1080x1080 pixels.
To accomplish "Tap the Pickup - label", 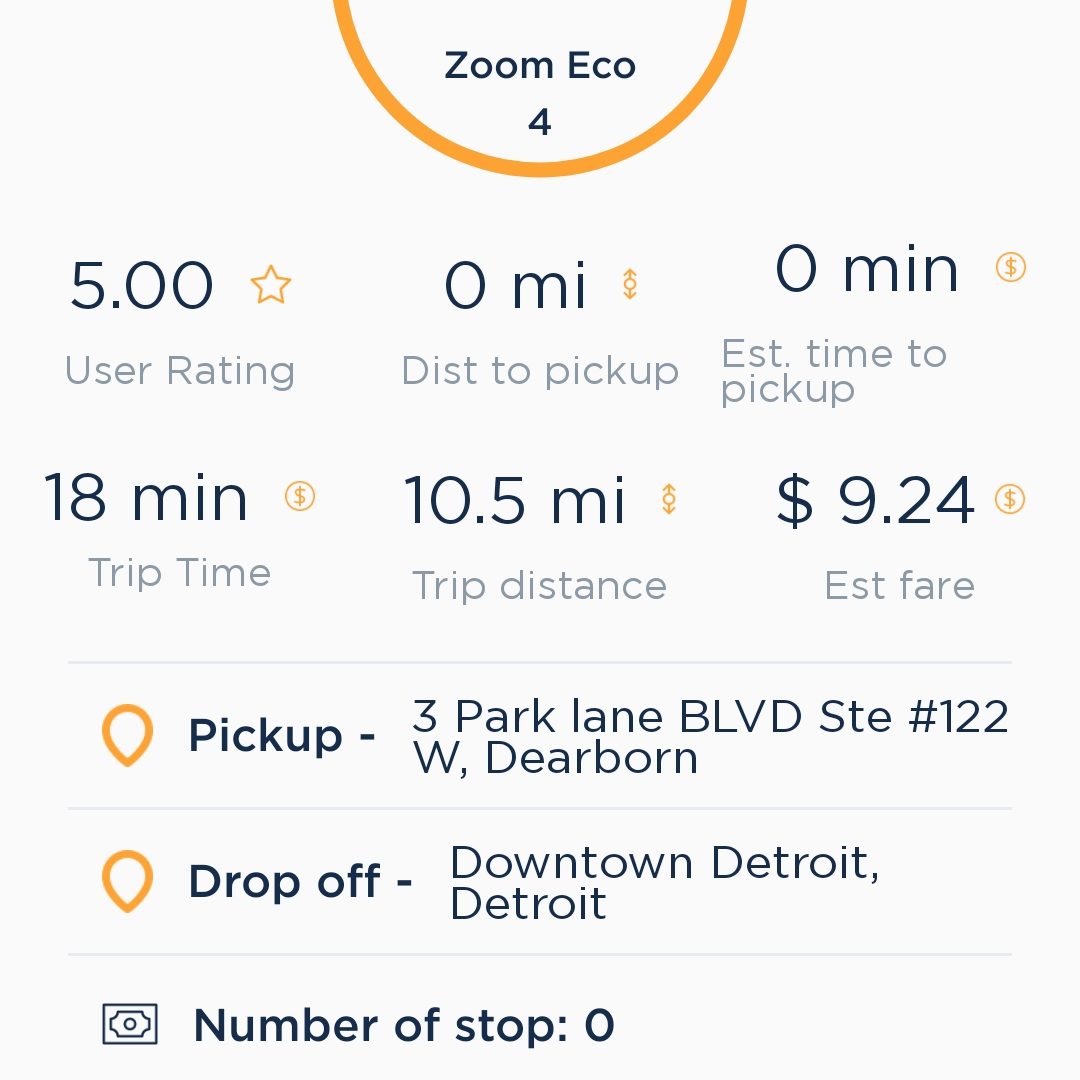I will (x=282, y=735).
